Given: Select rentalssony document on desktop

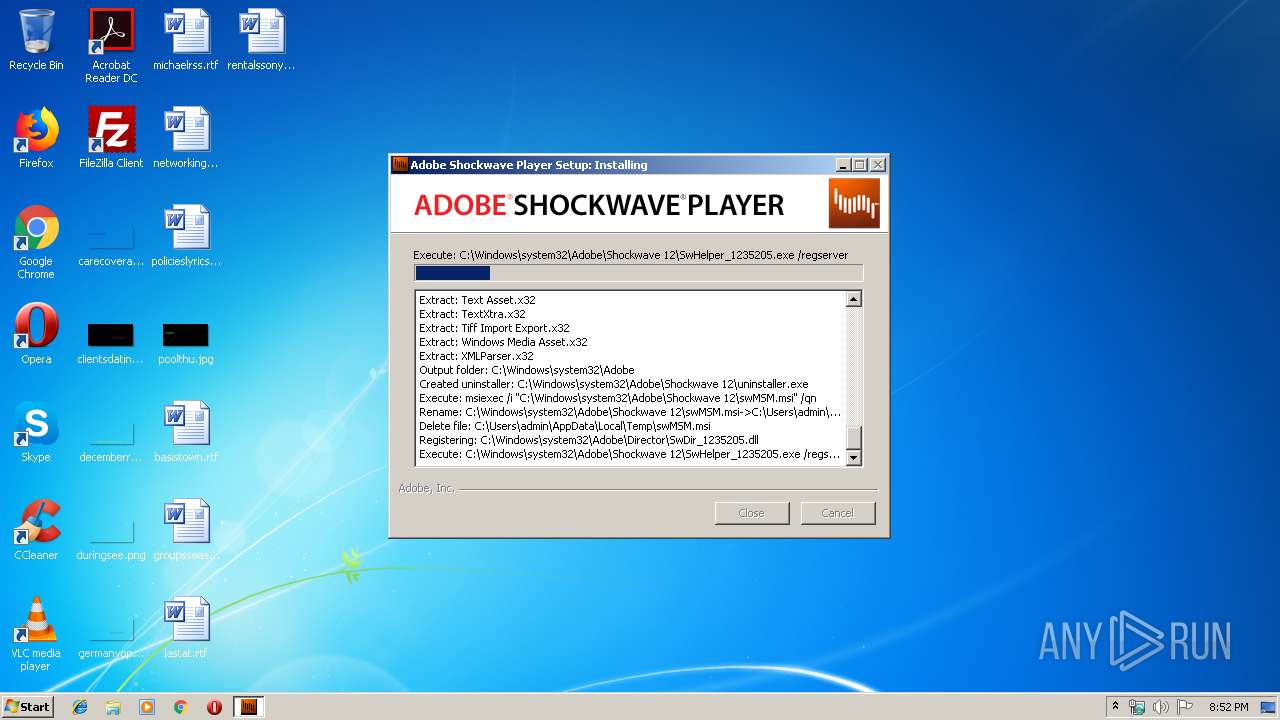Looking at the screenshot, I should tap(261, 40).
